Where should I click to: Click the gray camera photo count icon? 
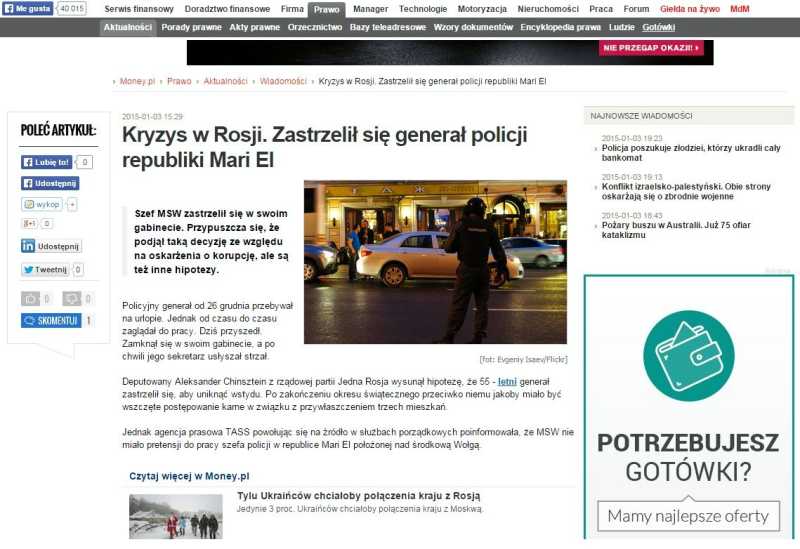(x=31, y=298)
